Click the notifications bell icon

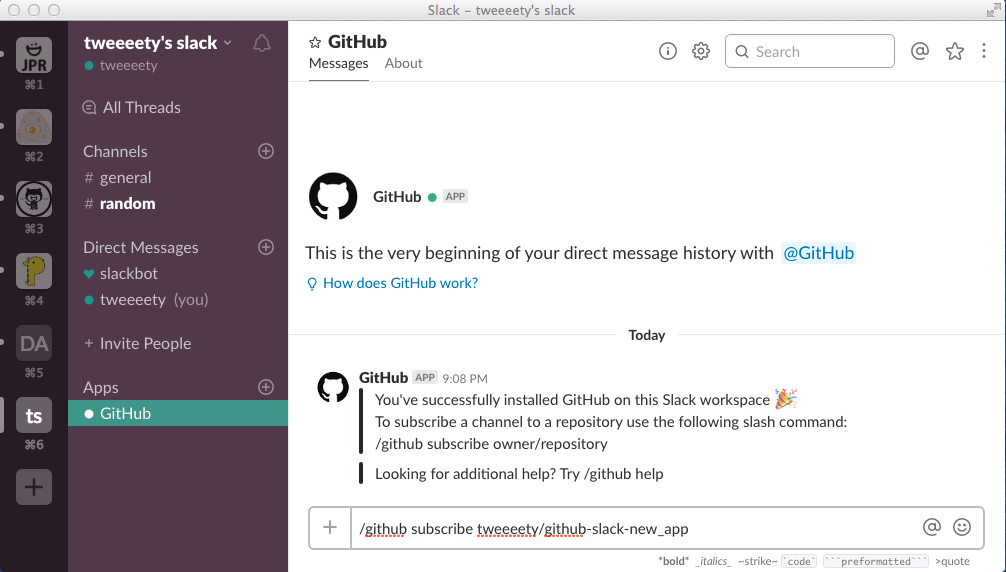[262, 43]
